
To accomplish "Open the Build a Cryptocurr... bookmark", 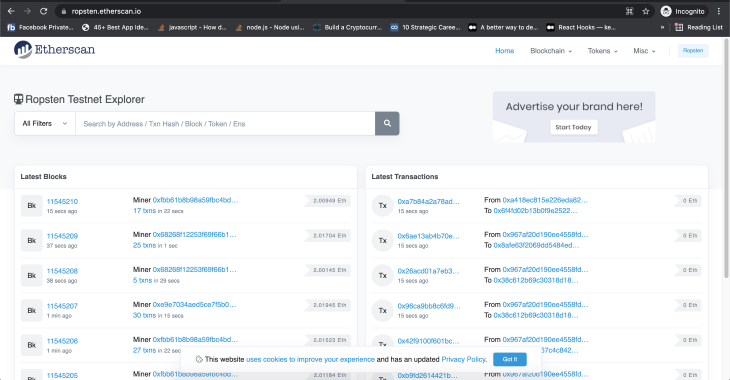I will point(347,27).
